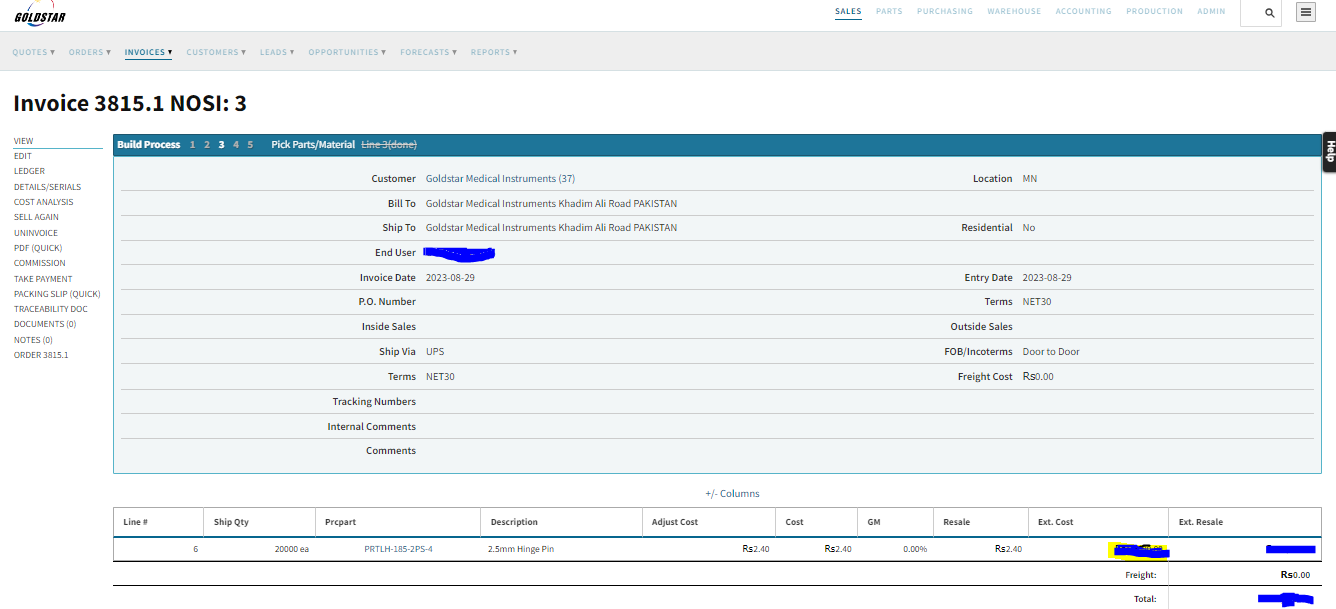Open the LEADS dropdown menu

click(277, 52)
